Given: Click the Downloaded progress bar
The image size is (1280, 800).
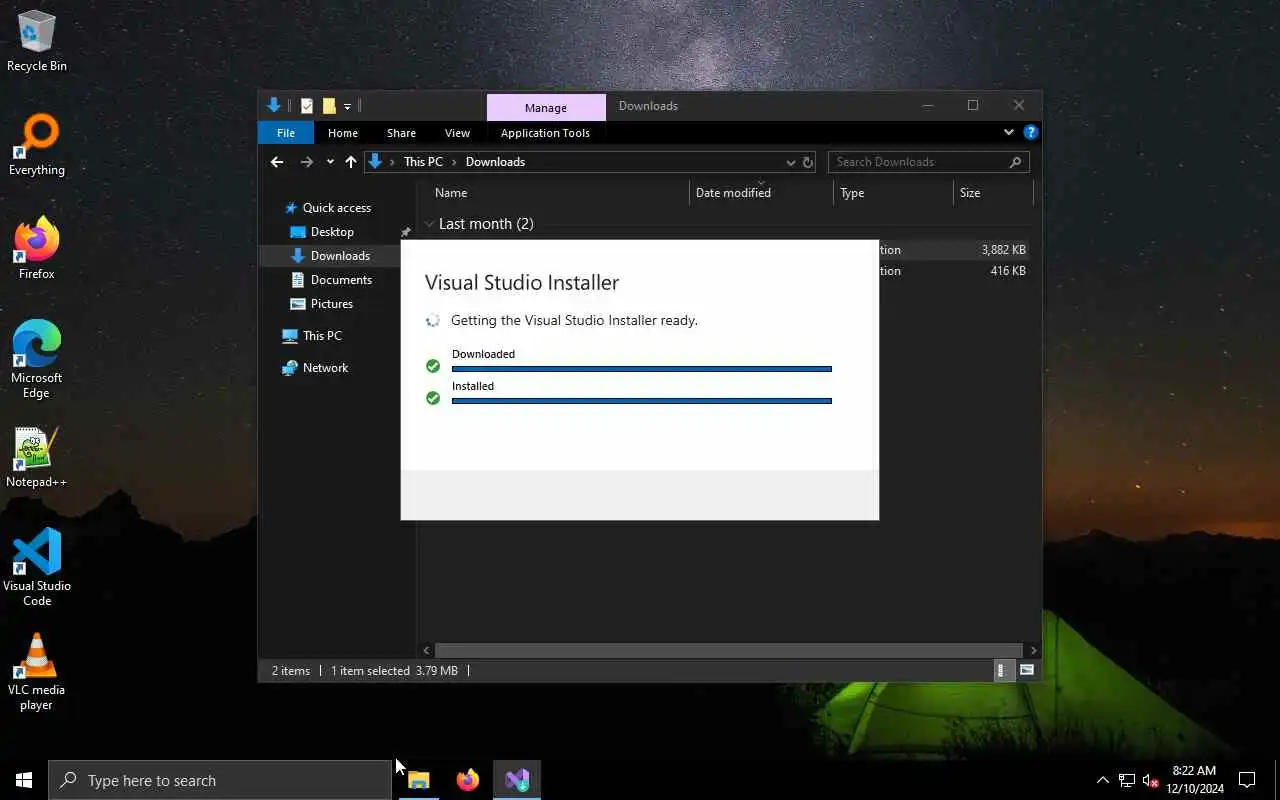Looking at the screenshot, I should point(641,369).
